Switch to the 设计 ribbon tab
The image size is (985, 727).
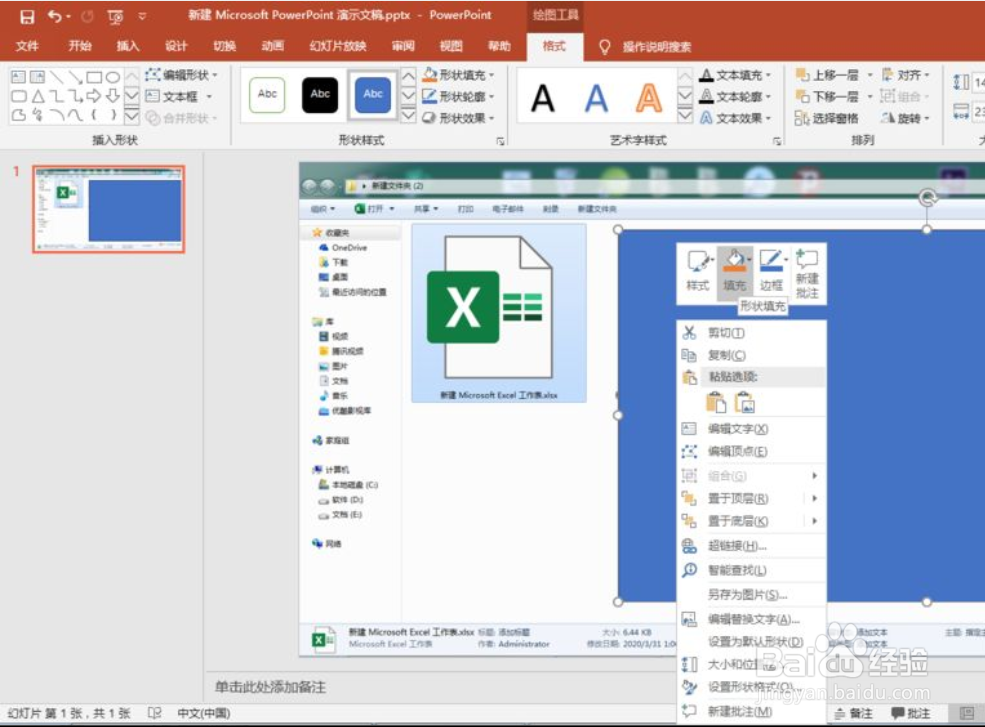point(176,46)
